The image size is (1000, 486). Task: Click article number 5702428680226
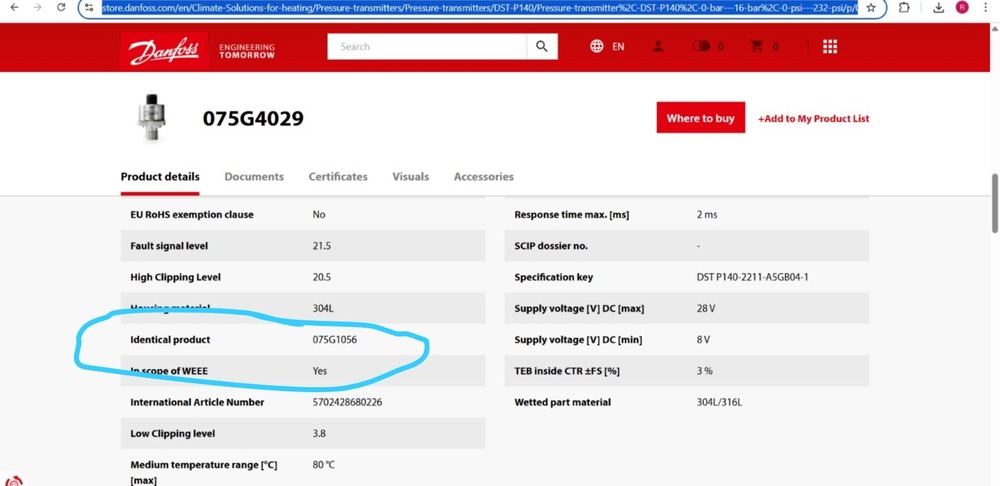click(x=347, y=402)
